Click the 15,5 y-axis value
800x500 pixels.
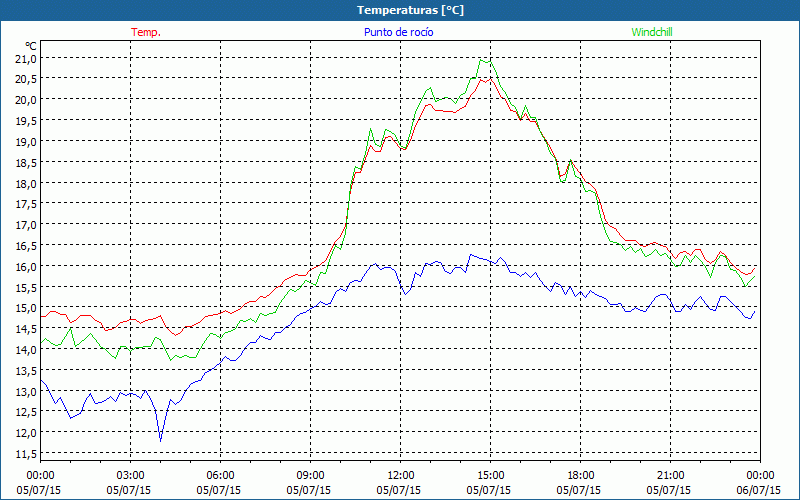point(27,288)
